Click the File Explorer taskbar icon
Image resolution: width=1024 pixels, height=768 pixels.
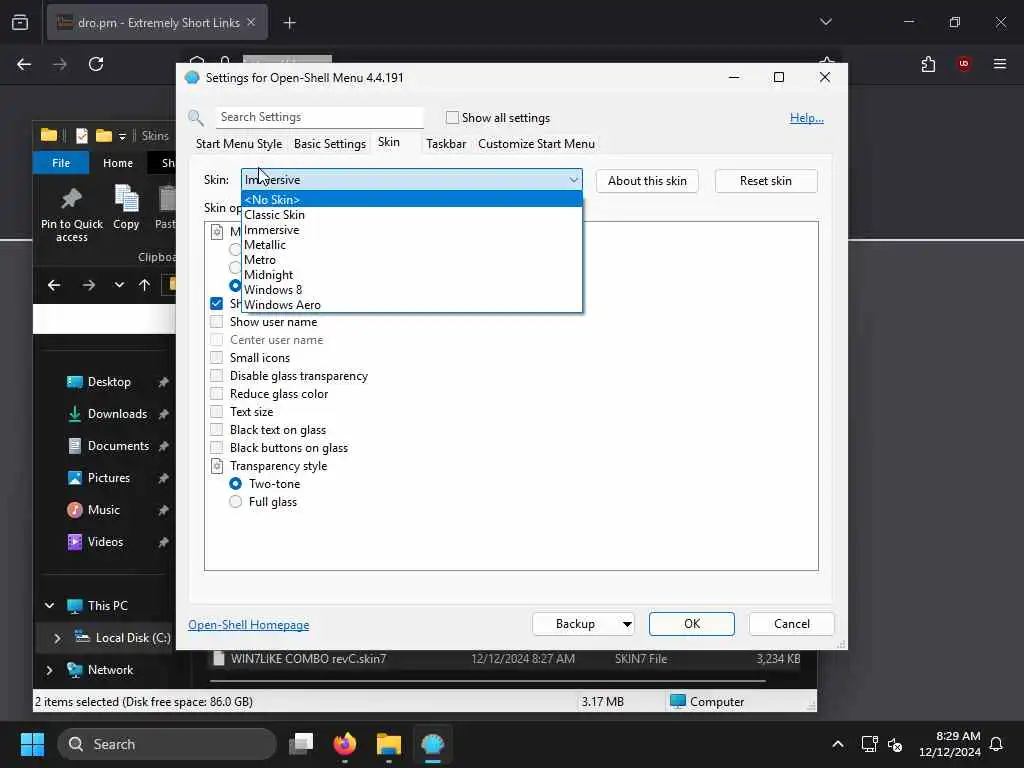pos(389,744)
